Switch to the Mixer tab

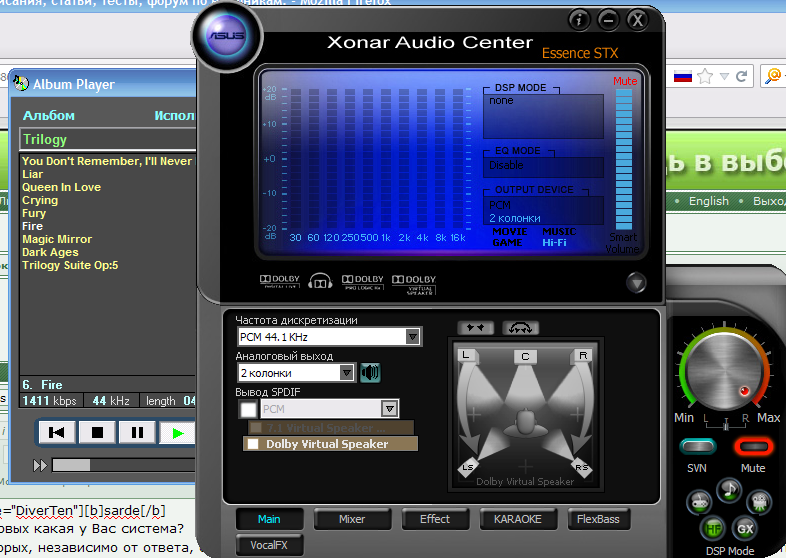click(352, 519)
